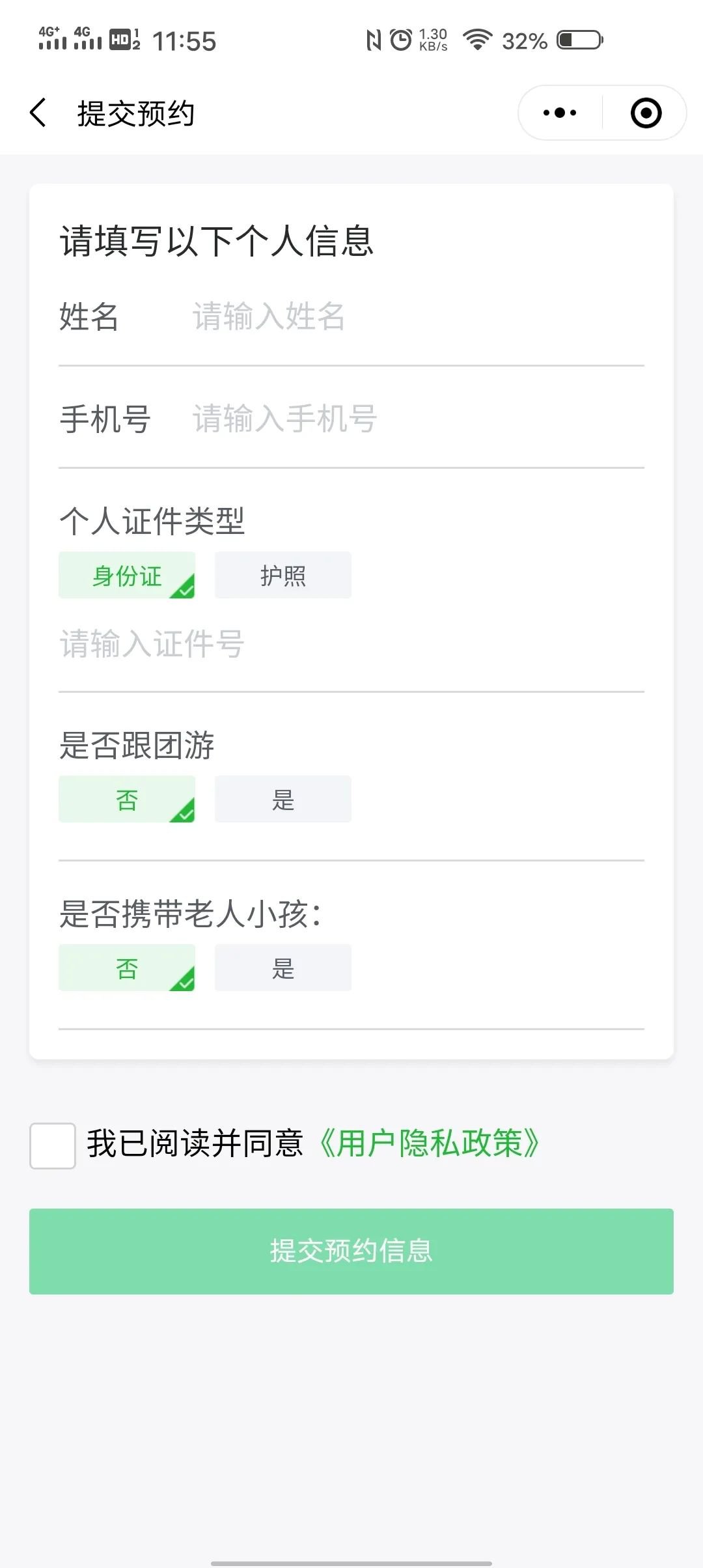
Task: Focus the 请输入姓名 name field
Action: [x=417, y=317]
